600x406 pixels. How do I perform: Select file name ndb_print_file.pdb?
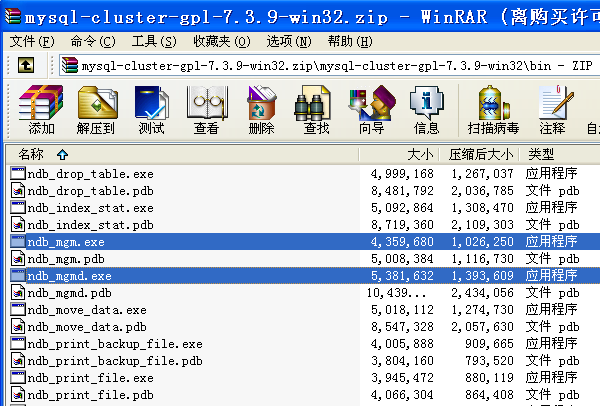click(90, 395)
